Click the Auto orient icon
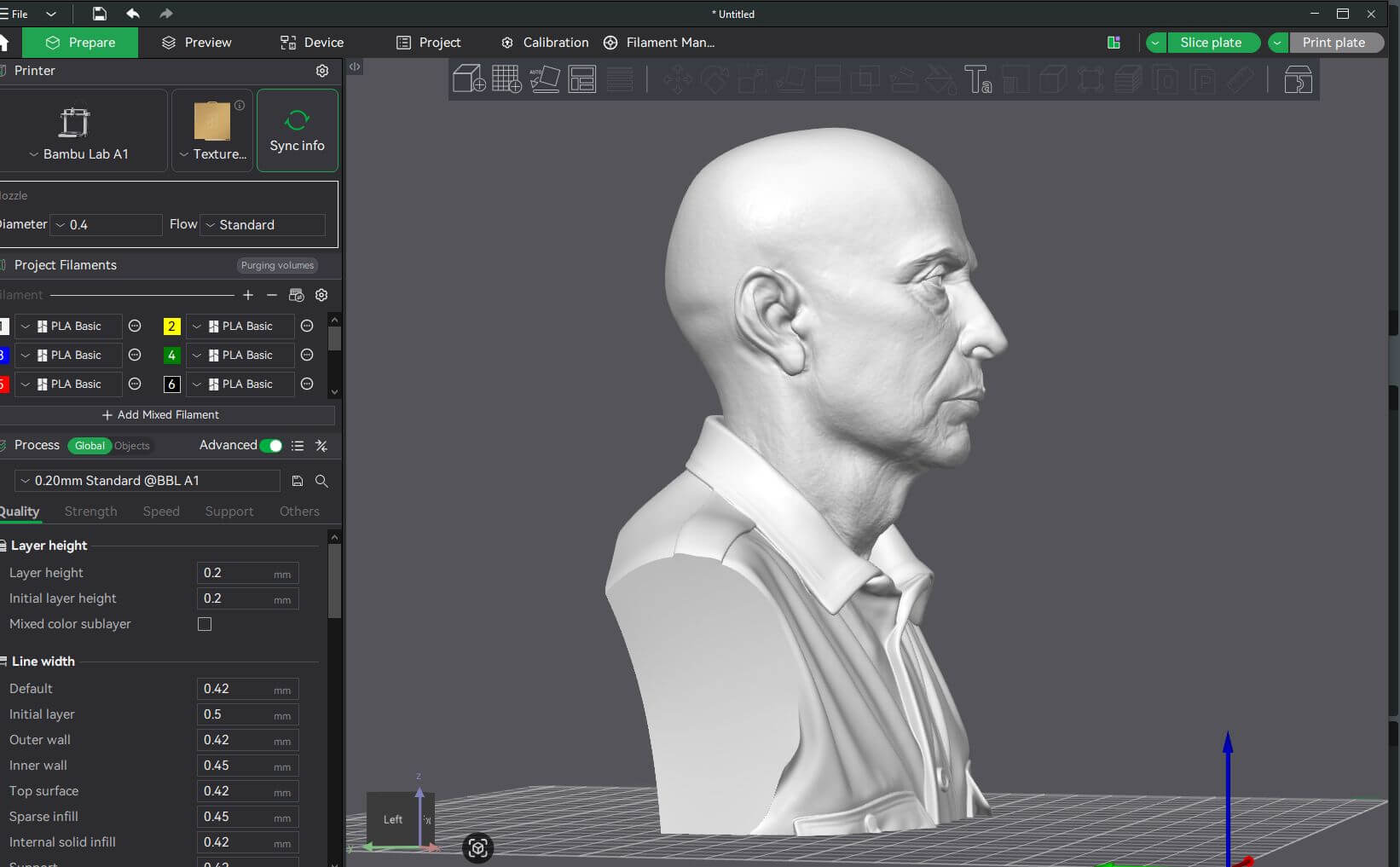This screenshot has height=867, width=1400. click(545, 79)
